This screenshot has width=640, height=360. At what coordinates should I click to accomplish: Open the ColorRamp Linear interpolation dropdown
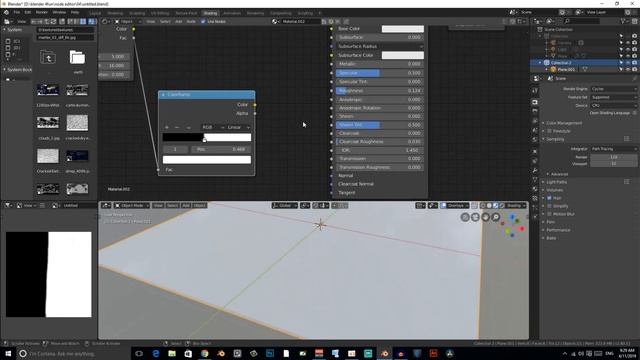238,127
